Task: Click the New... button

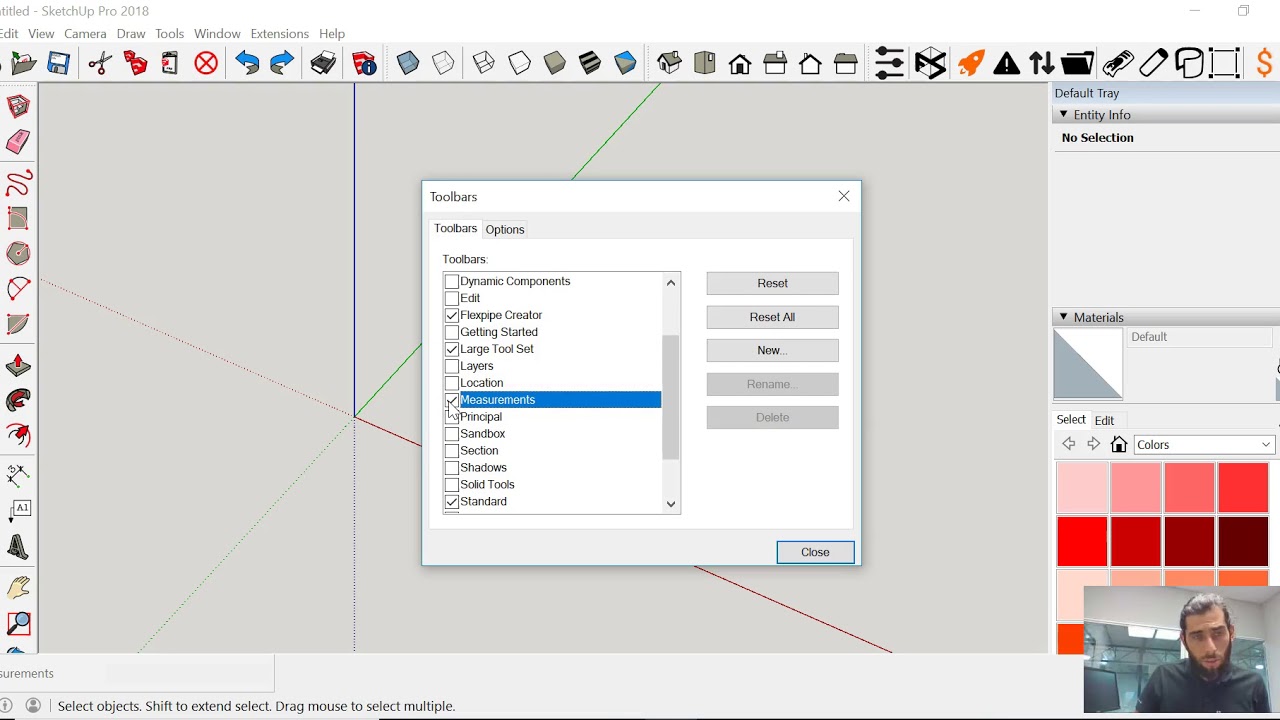Action: point(772,351)
